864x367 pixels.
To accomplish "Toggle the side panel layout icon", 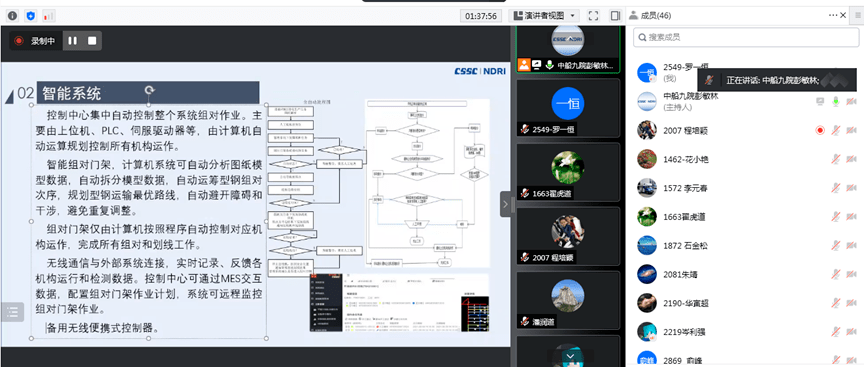I will (615, 15).
